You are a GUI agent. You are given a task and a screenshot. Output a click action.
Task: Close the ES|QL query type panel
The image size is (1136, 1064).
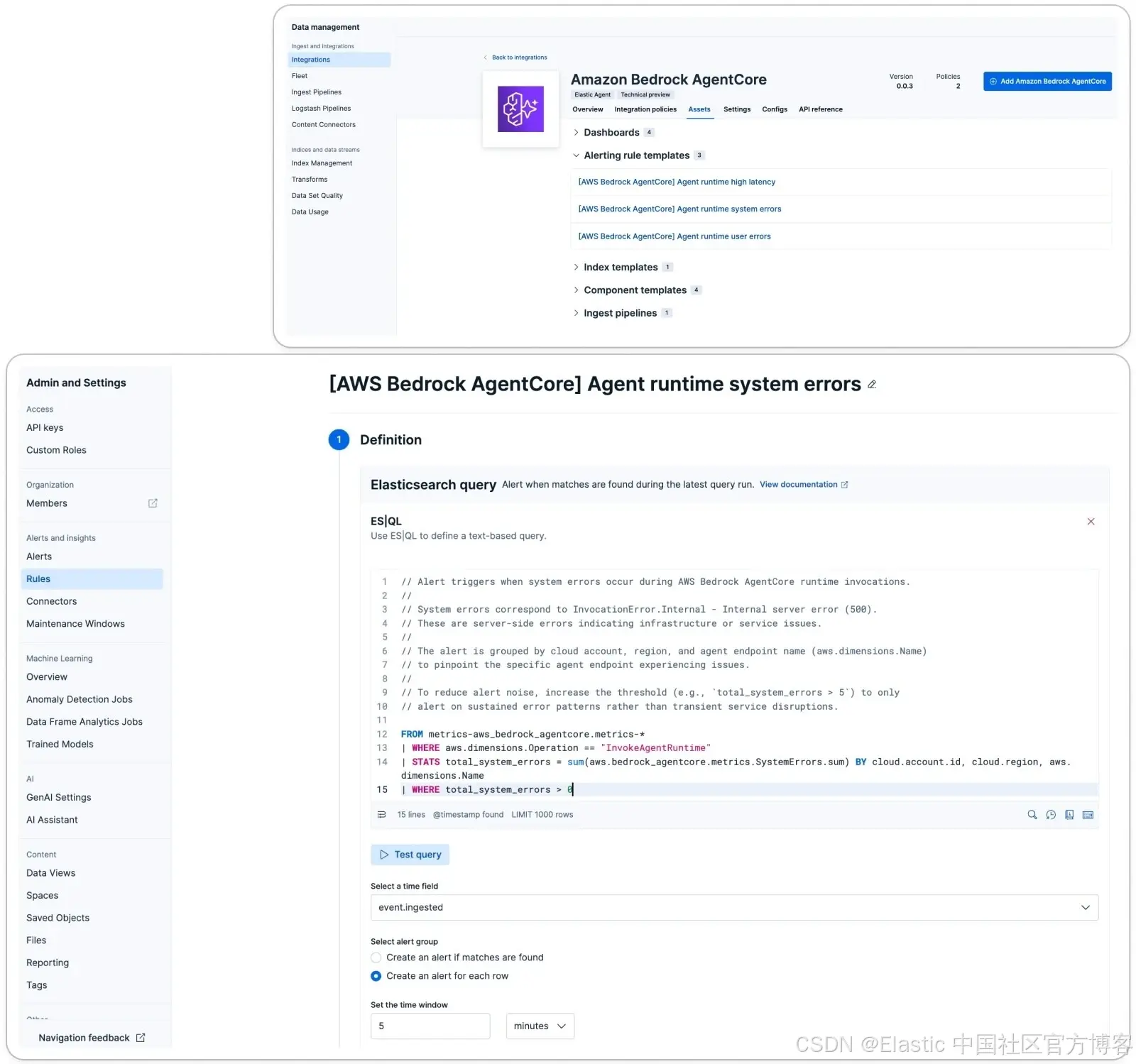tap(1091, 522)
